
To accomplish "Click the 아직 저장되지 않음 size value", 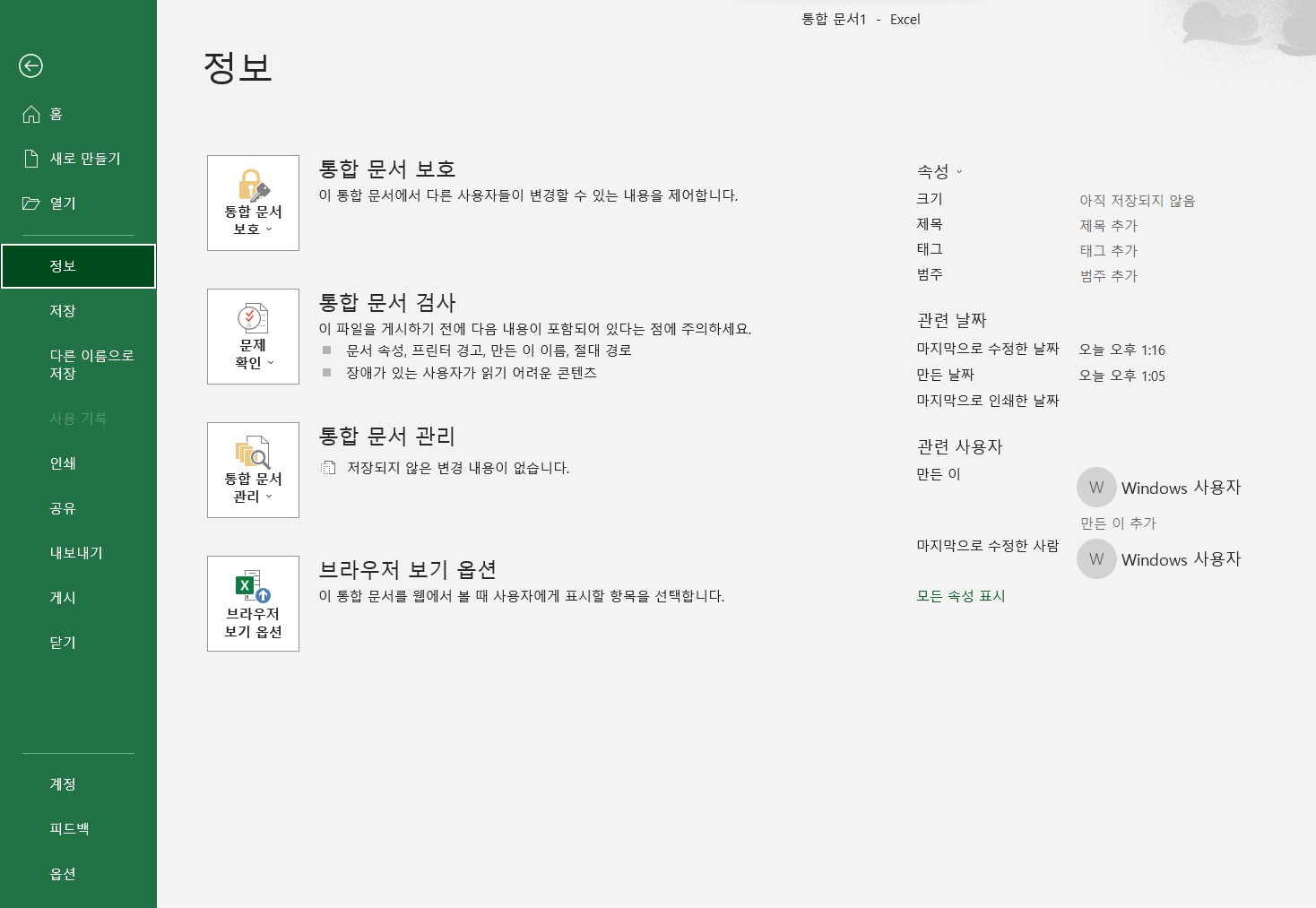I will pos(1137,201).
